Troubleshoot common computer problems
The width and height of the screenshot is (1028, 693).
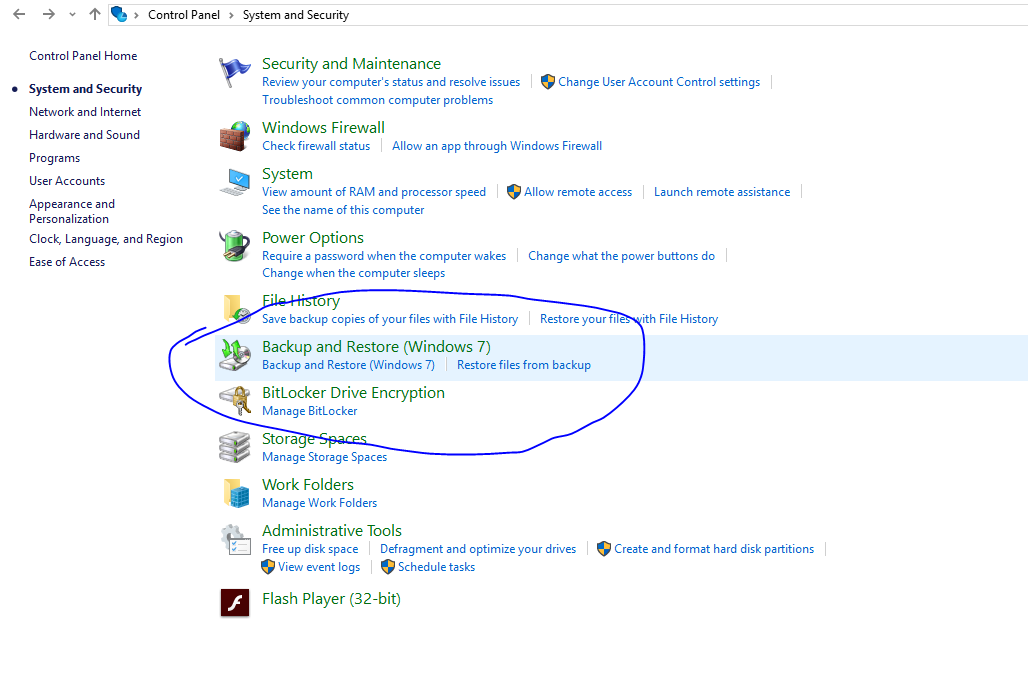point(378,100)
